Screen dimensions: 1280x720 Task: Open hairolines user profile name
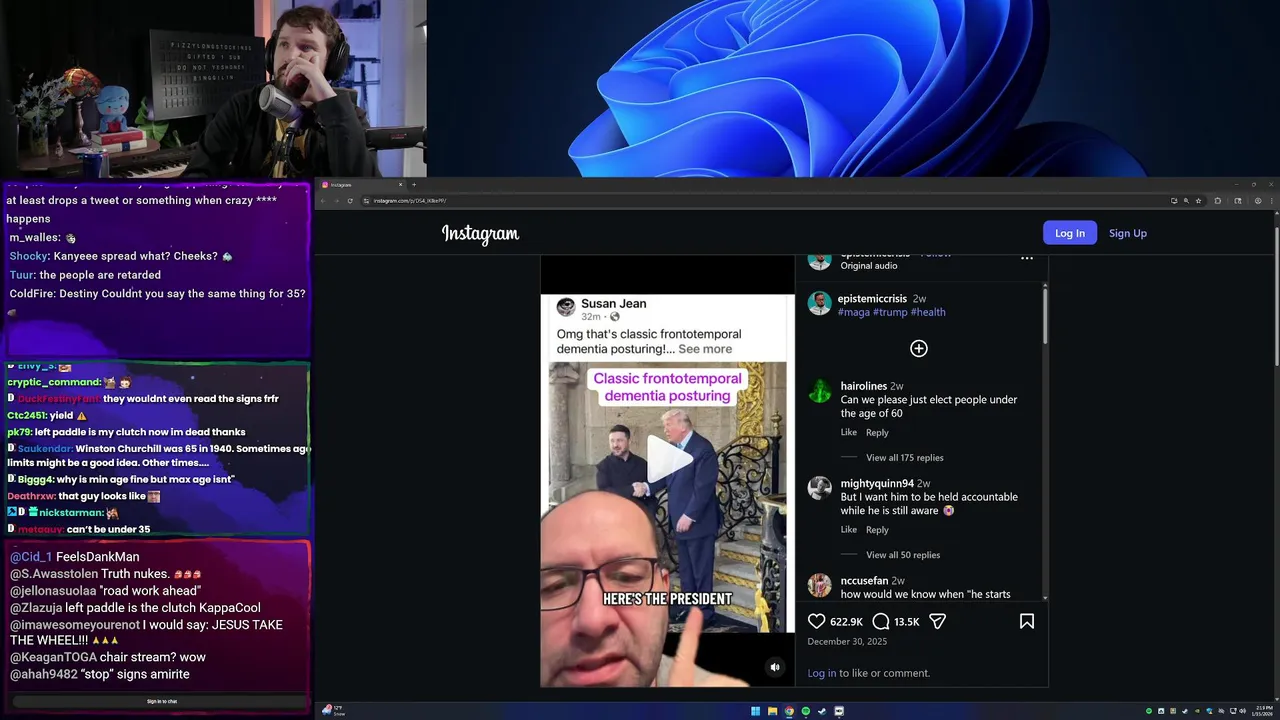click(864, 386)
